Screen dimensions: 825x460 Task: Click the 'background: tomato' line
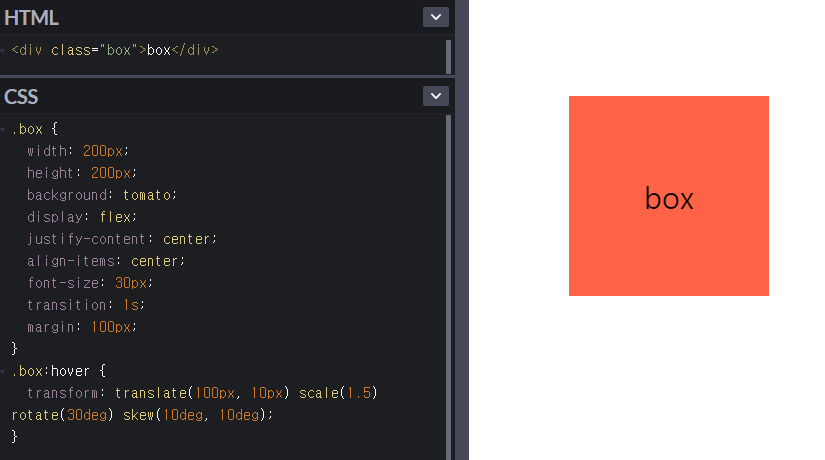[102, 195]
